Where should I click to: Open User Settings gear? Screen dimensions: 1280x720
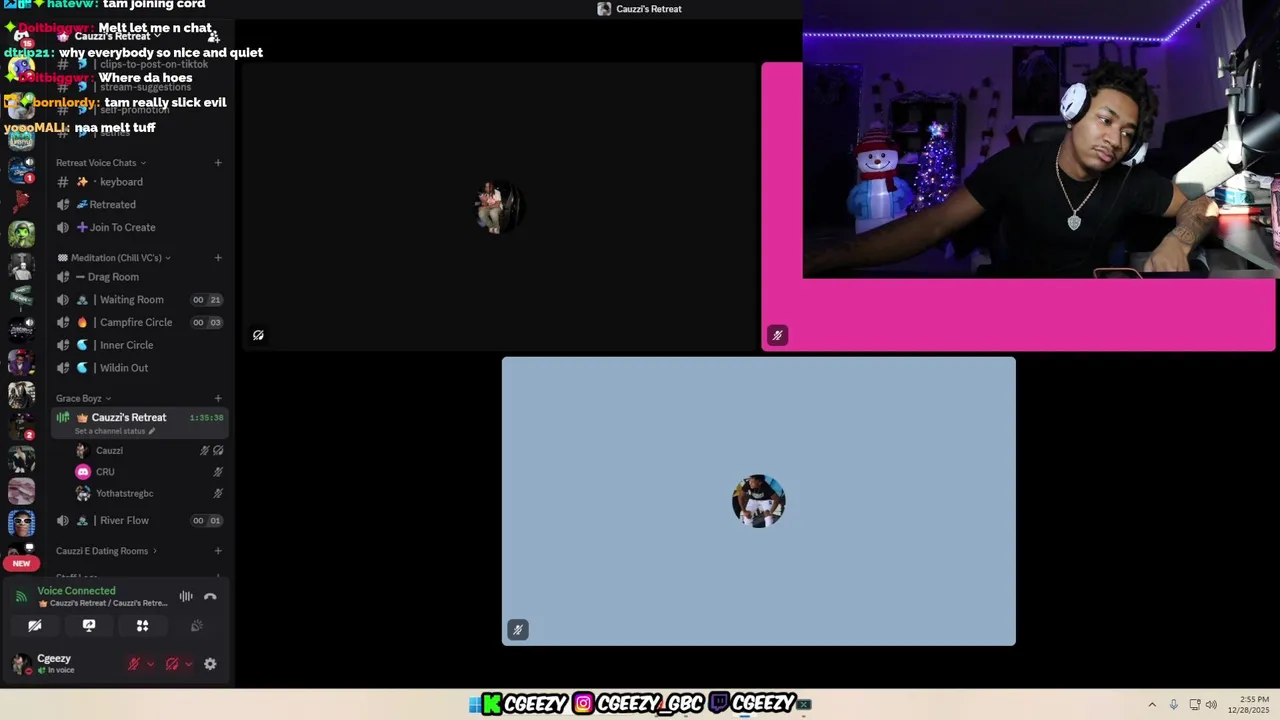(x=210, y=664)
